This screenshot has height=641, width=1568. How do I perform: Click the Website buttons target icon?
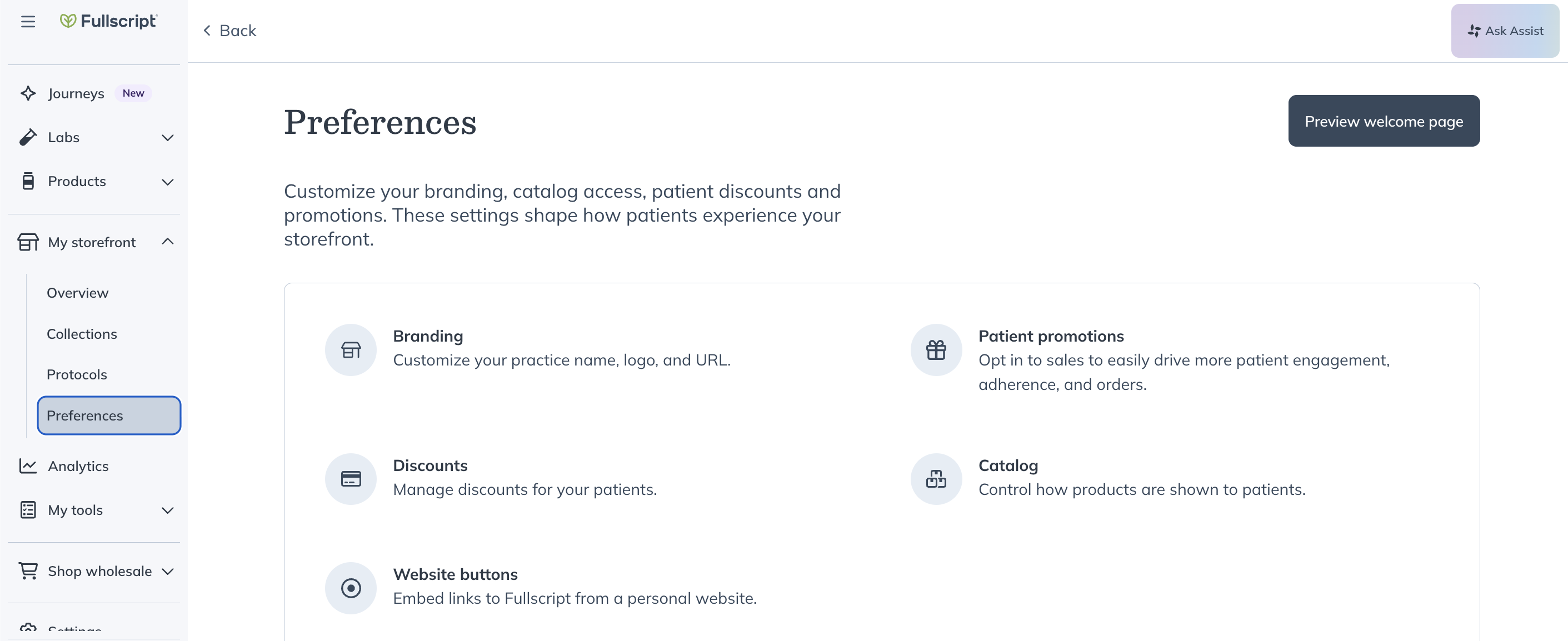coord(351,588)
